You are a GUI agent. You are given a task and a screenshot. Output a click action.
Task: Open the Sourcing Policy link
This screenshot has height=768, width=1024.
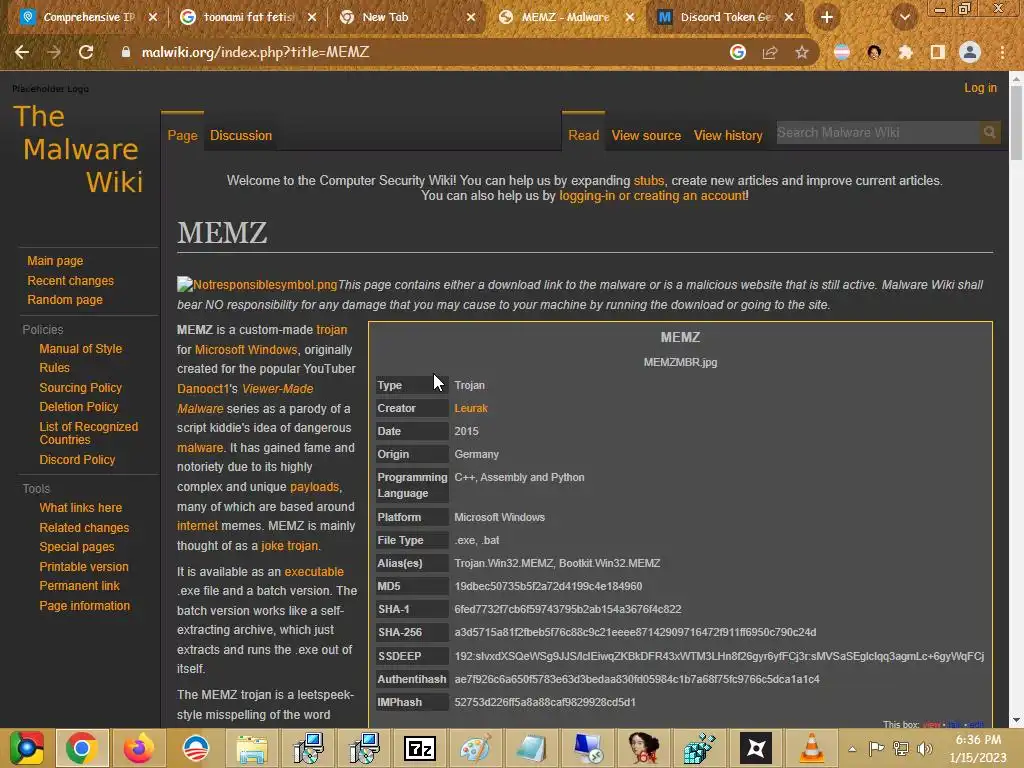(x=80, y=387)
